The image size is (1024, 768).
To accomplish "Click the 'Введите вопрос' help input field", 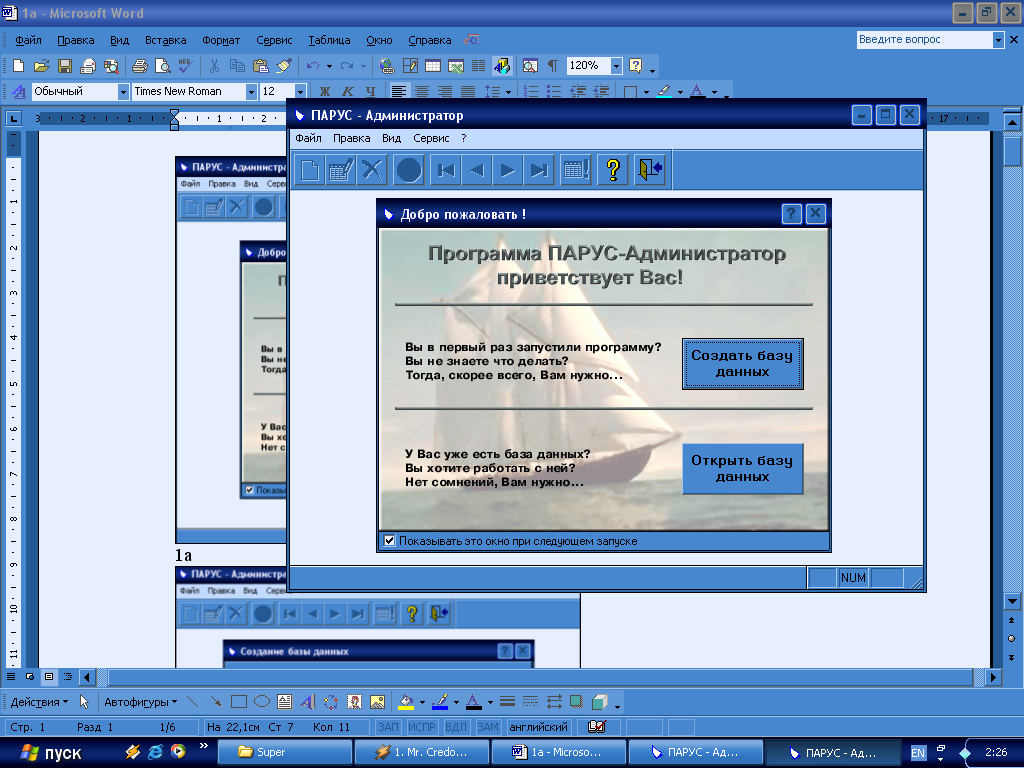I will tap(925, 40).
